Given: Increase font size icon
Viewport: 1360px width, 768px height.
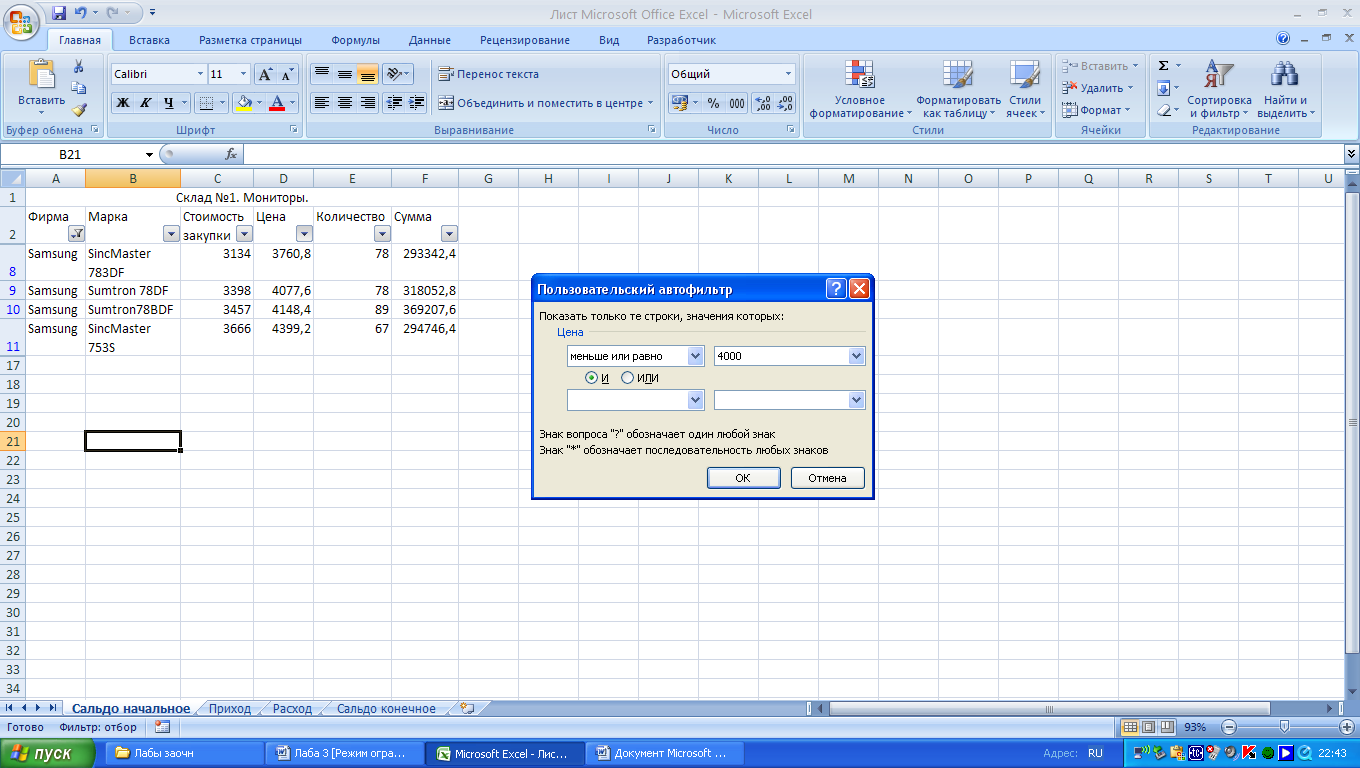Looking at the screenshot, I should tap(265, 74).
